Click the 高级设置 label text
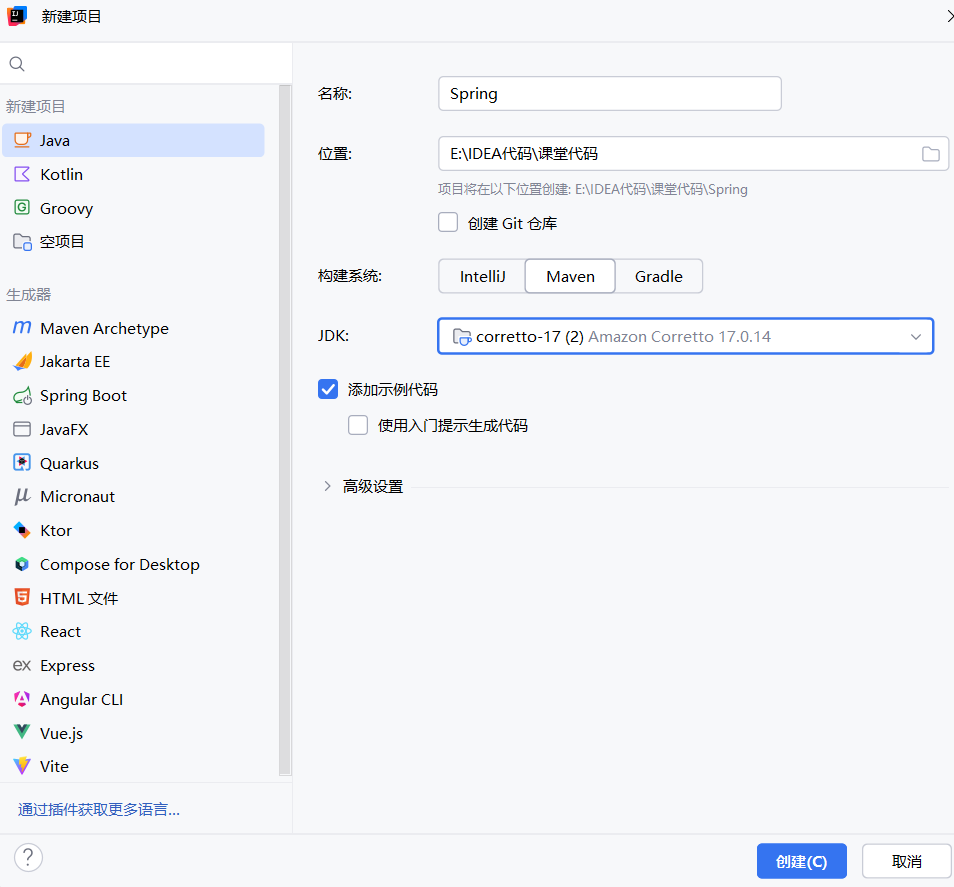 [x=373, y=487]
